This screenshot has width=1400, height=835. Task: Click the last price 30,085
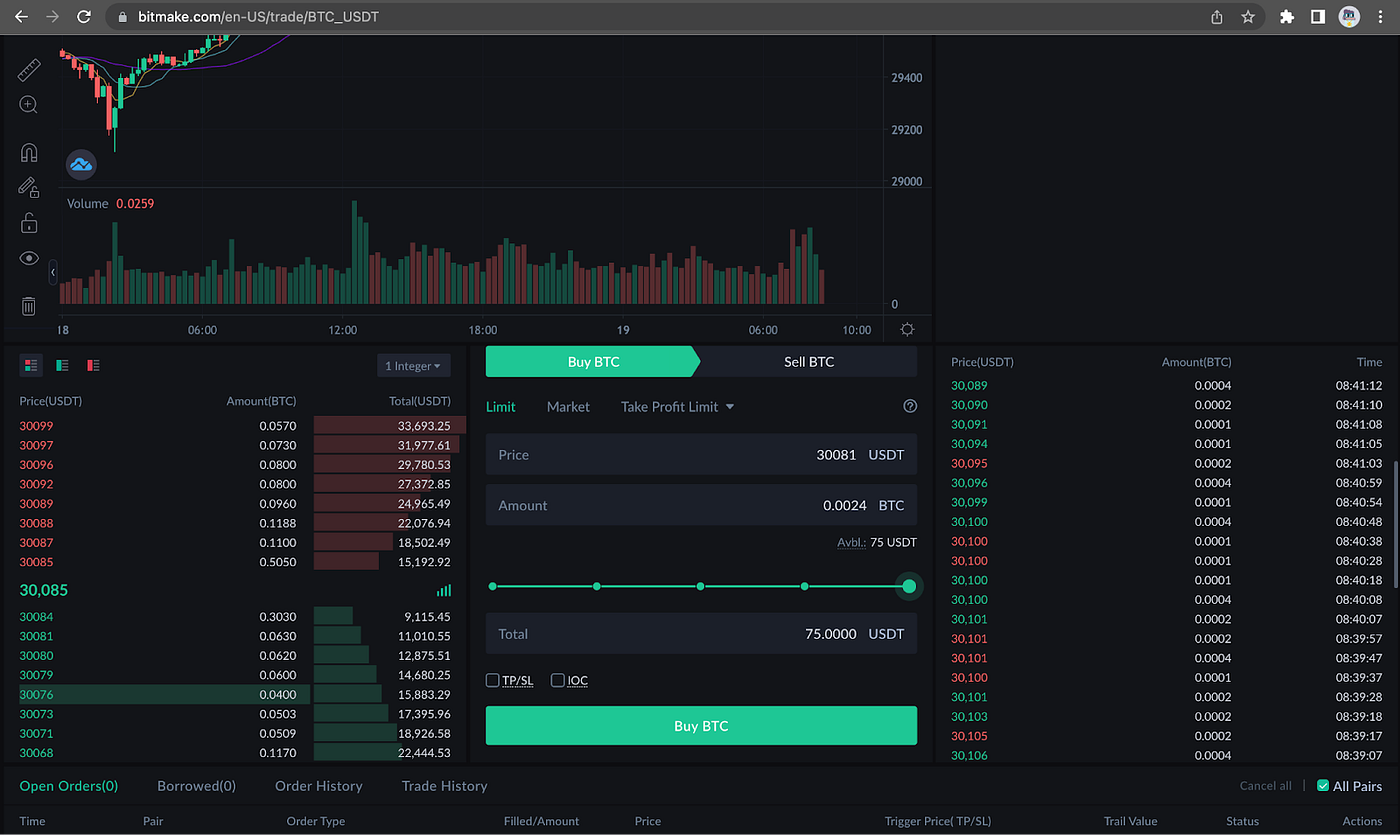tap(44, 590)
